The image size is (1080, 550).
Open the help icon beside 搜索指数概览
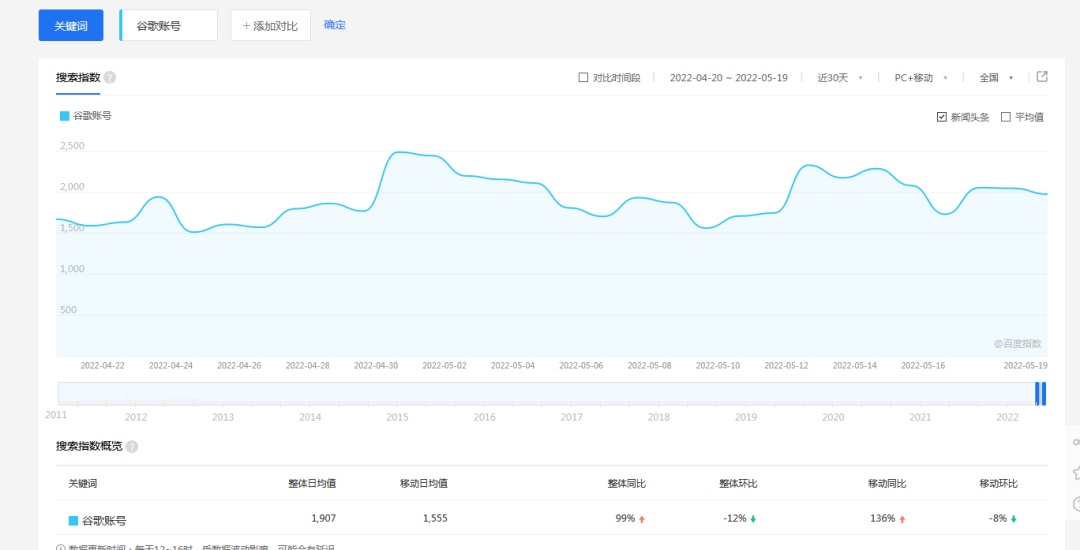132,447
